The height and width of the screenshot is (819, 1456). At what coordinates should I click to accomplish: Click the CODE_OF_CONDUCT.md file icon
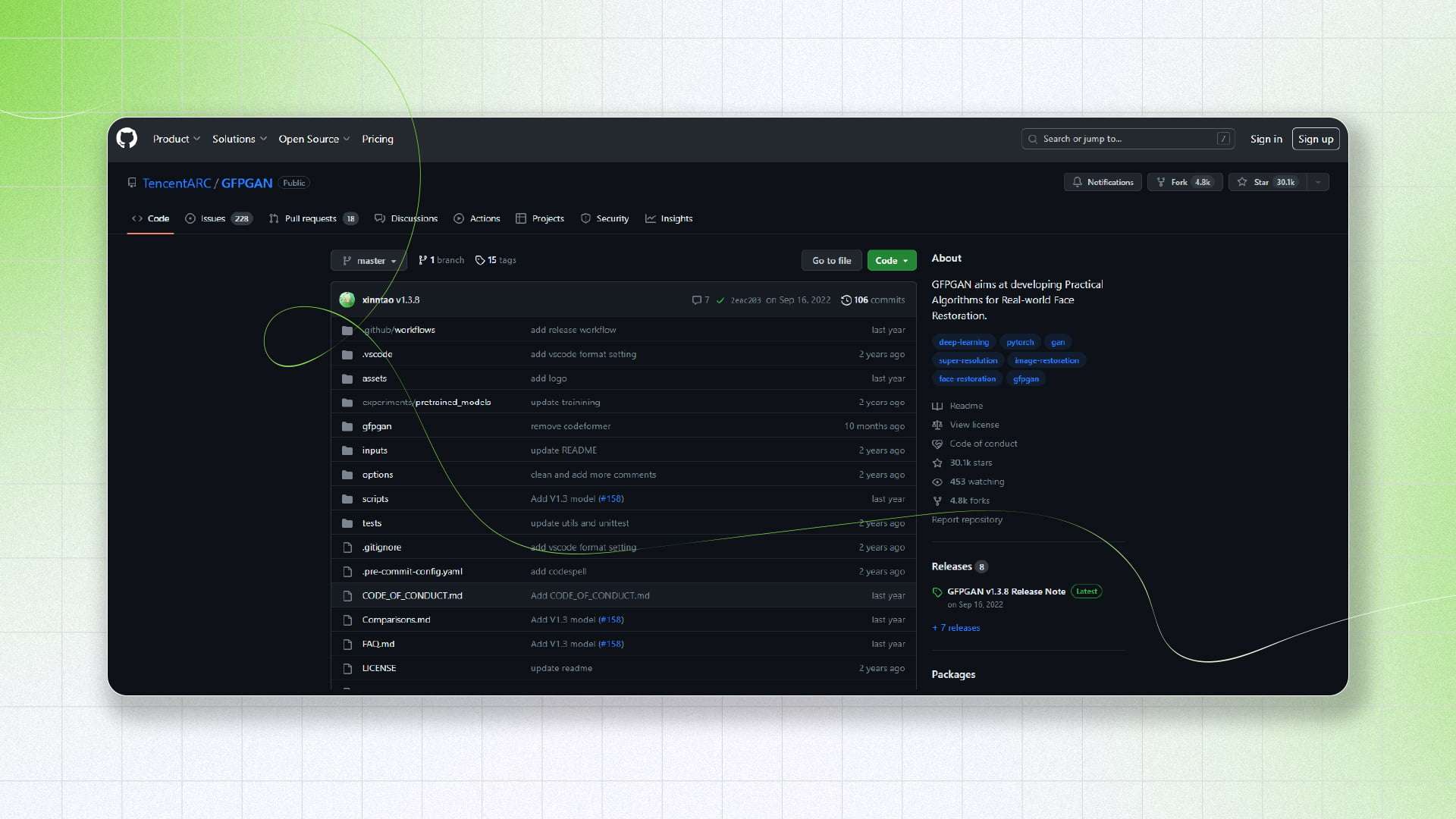347,596
